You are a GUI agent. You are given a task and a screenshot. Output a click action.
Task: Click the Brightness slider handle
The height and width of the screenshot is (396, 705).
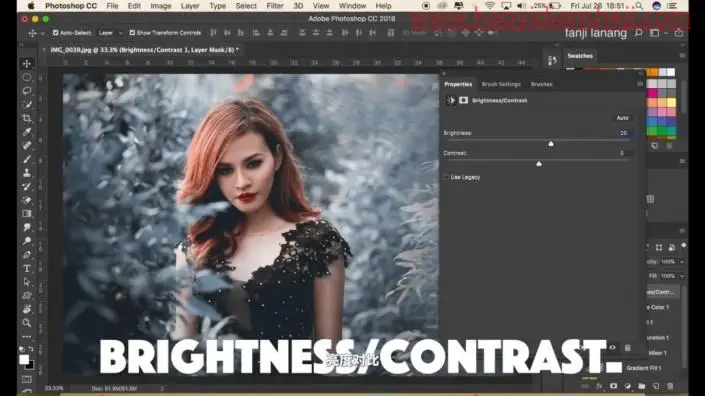tap(551, 144)
